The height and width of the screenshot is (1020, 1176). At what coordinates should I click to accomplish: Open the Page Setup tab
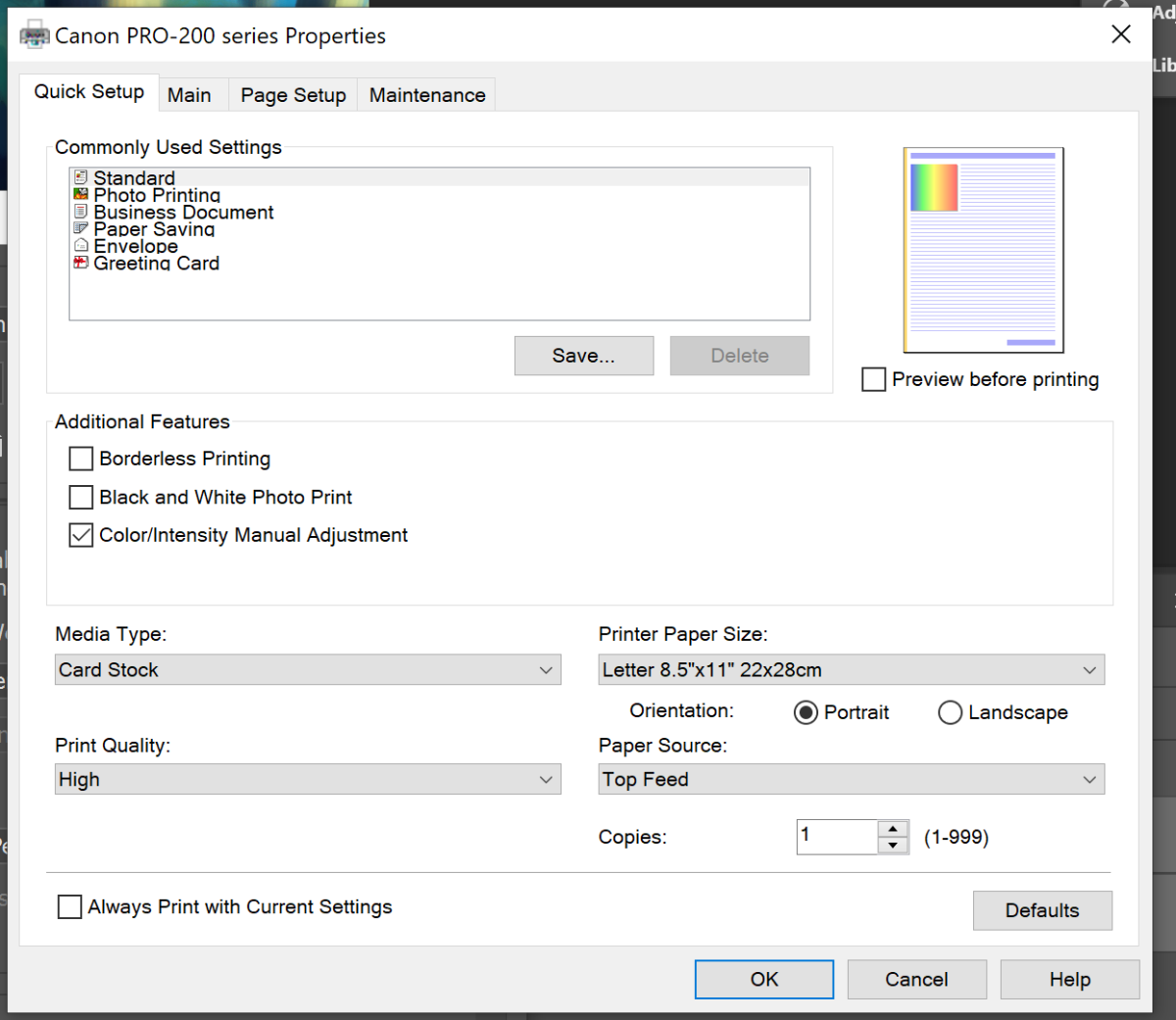[x=293, y=95]
